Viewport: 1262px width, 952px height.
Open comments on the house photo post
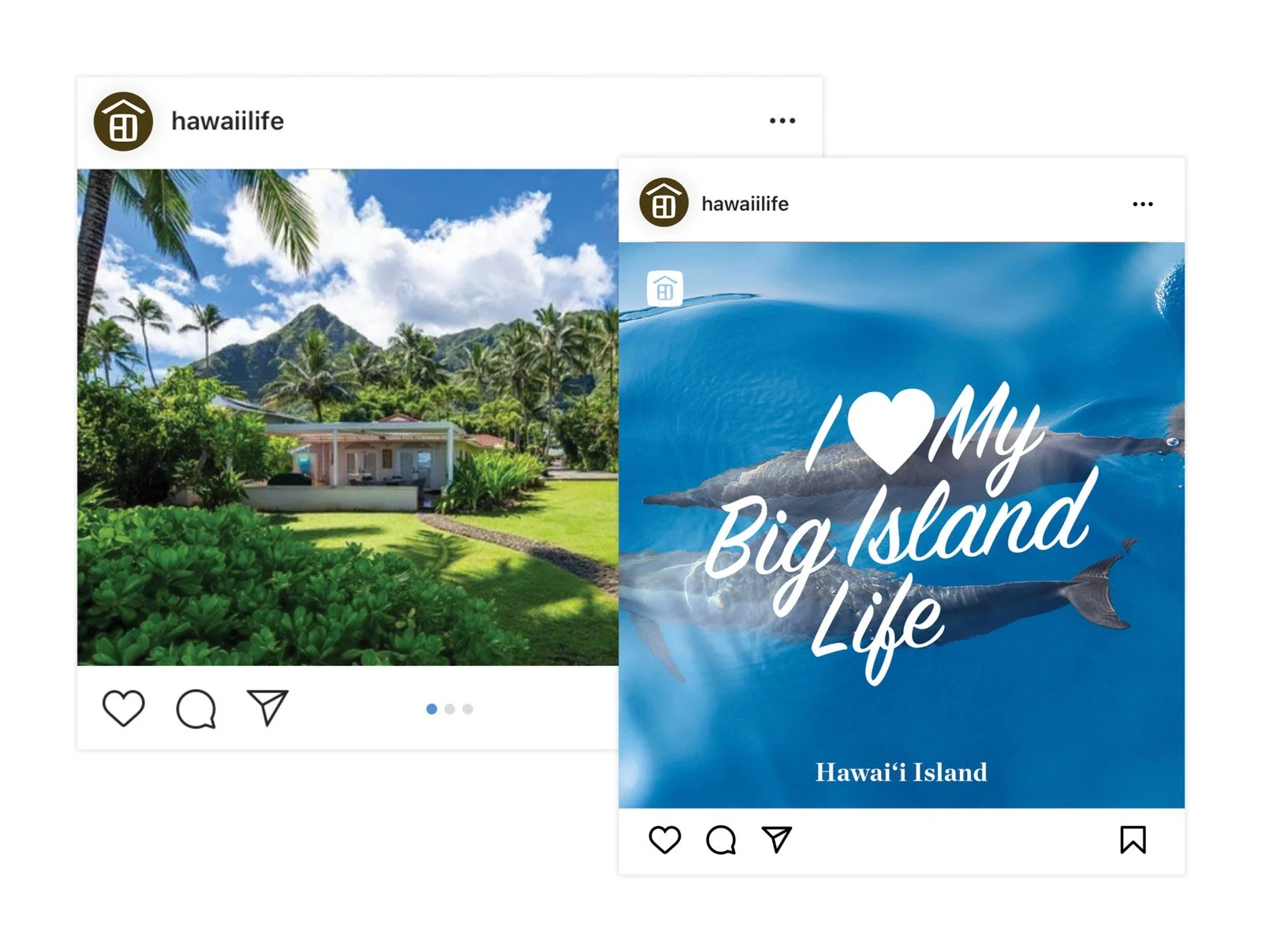(196, 708)
